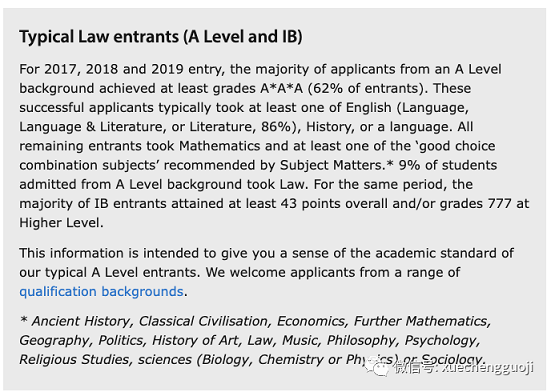This screenshot has width=551, height=392.
Task: Click the 62% of entrants figure
Action: coord(368,88)
